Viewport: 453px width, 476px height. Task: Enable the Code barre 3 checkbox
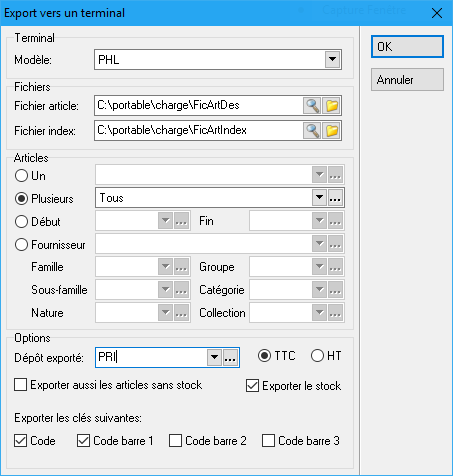[268, 441]
